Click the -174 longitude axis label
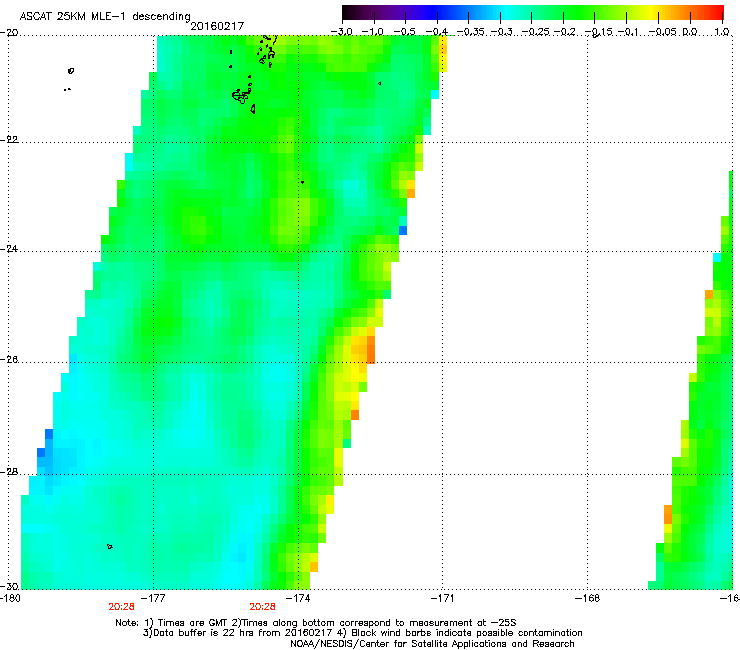This screenshot has height=650, width=740. point(299,599)
